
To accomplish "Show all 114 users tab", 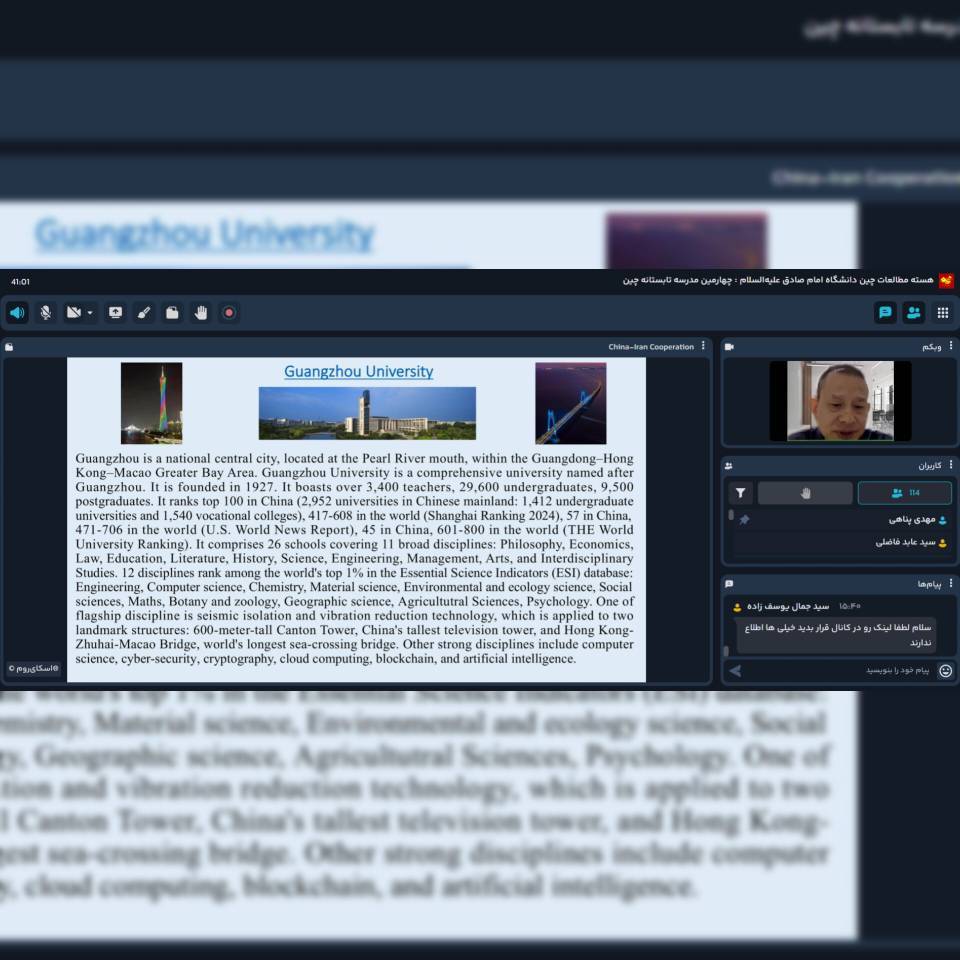I will click(905, 493).
